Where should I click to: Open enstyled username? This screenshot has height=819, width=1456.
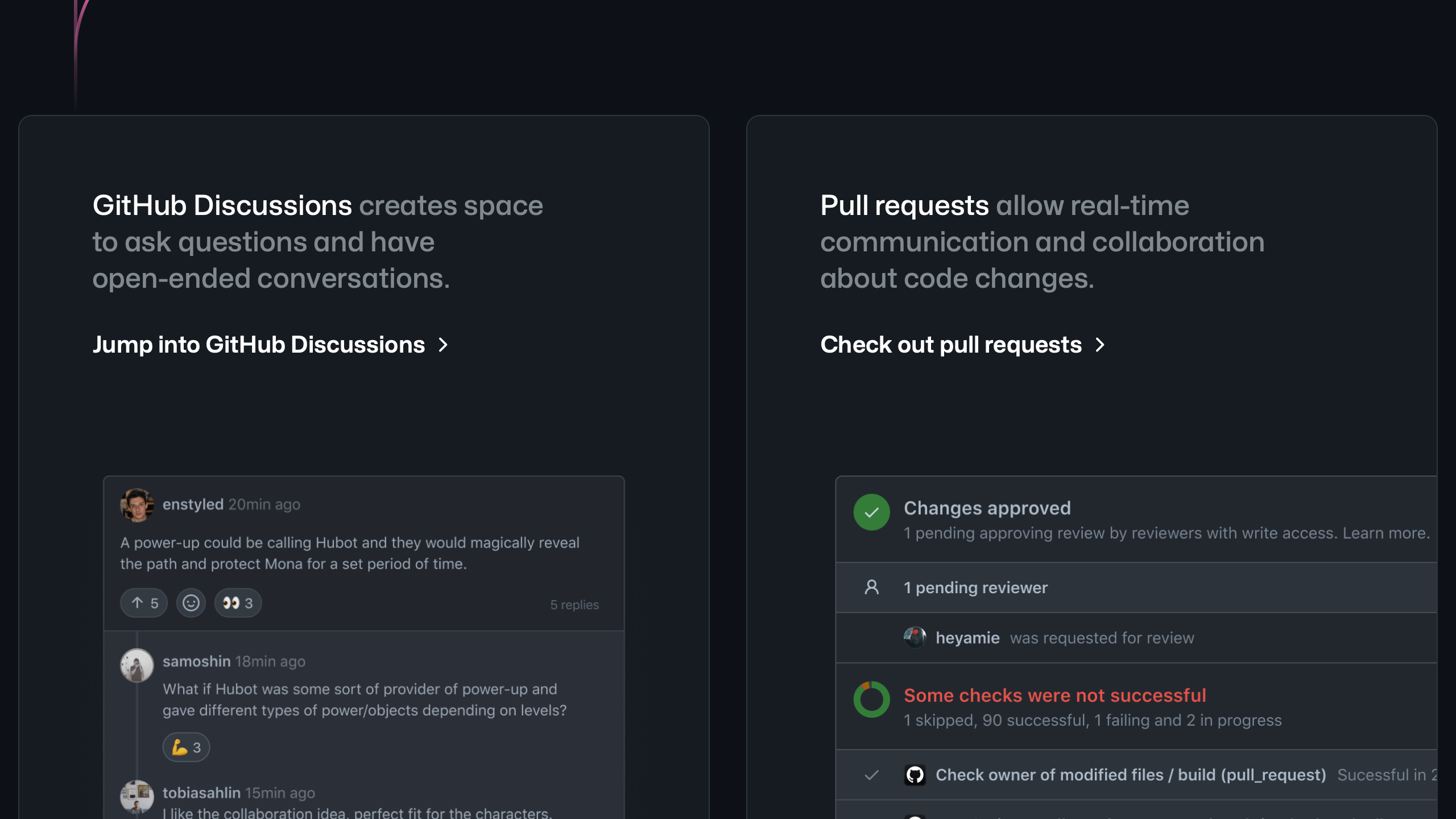(193, 504)
